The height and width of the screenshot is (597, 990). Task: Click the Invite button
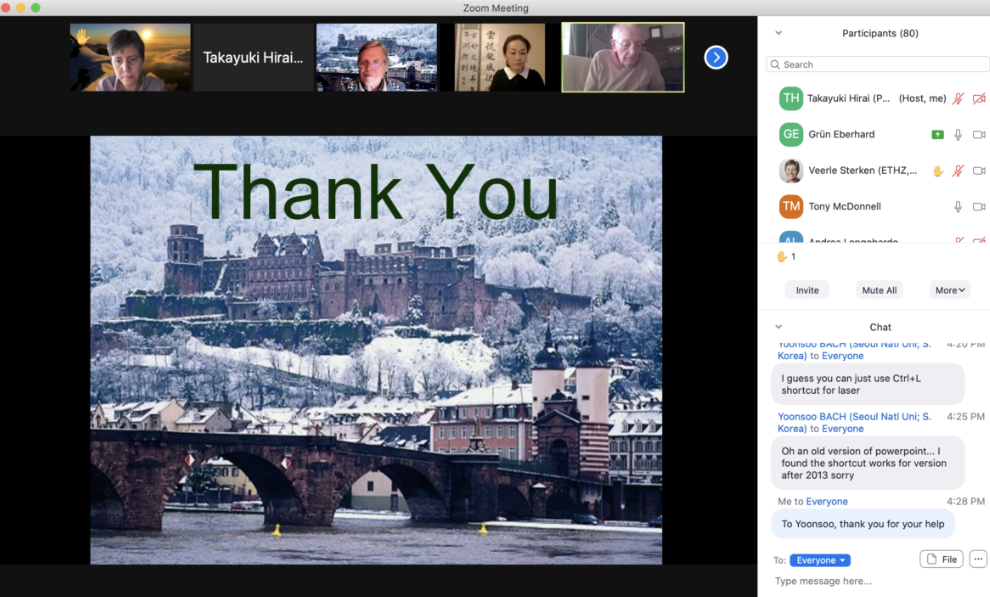click(807, 290)
